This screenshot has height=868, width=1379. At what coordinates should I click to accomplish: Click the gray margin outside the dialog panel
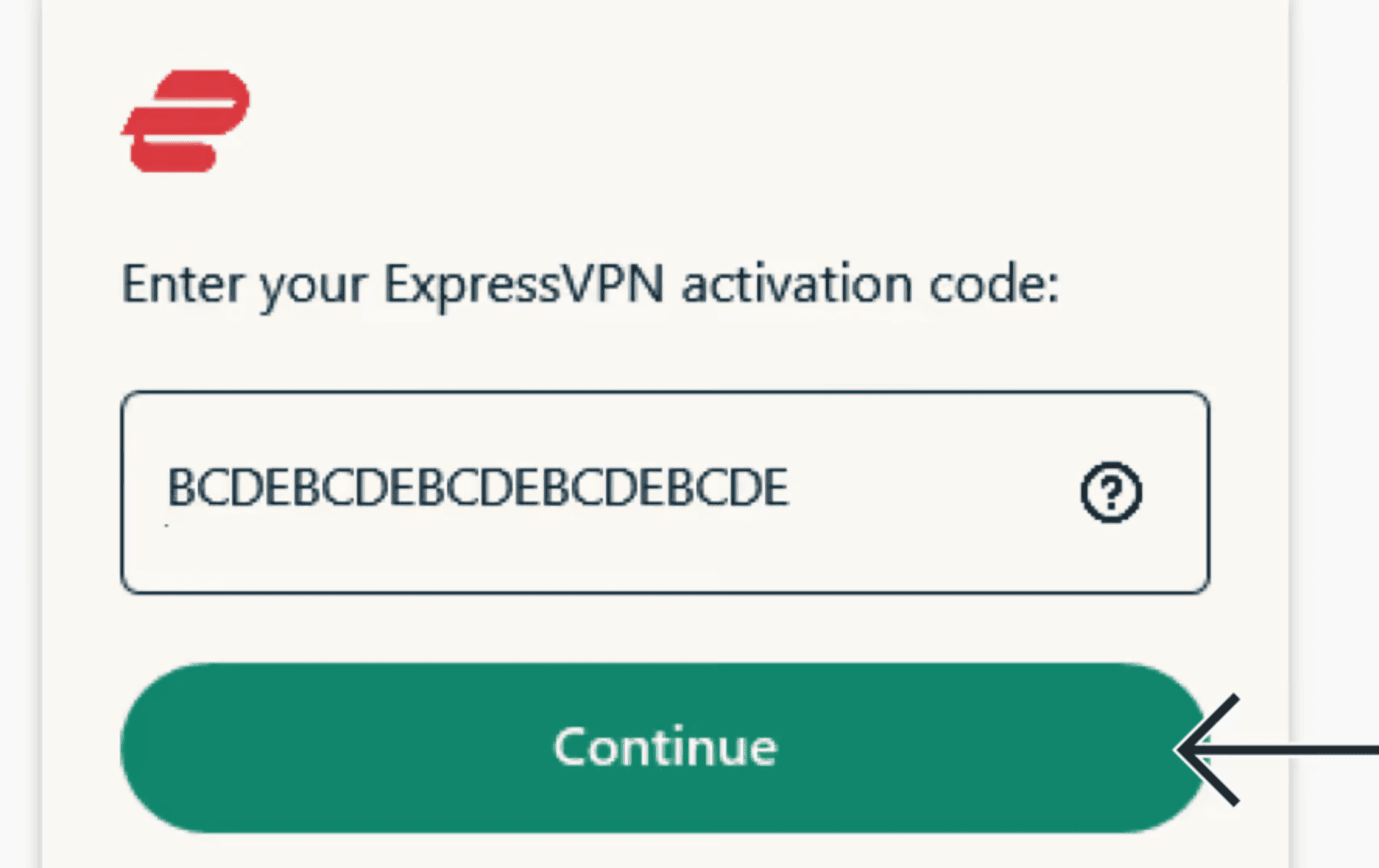click(1334, 312)
